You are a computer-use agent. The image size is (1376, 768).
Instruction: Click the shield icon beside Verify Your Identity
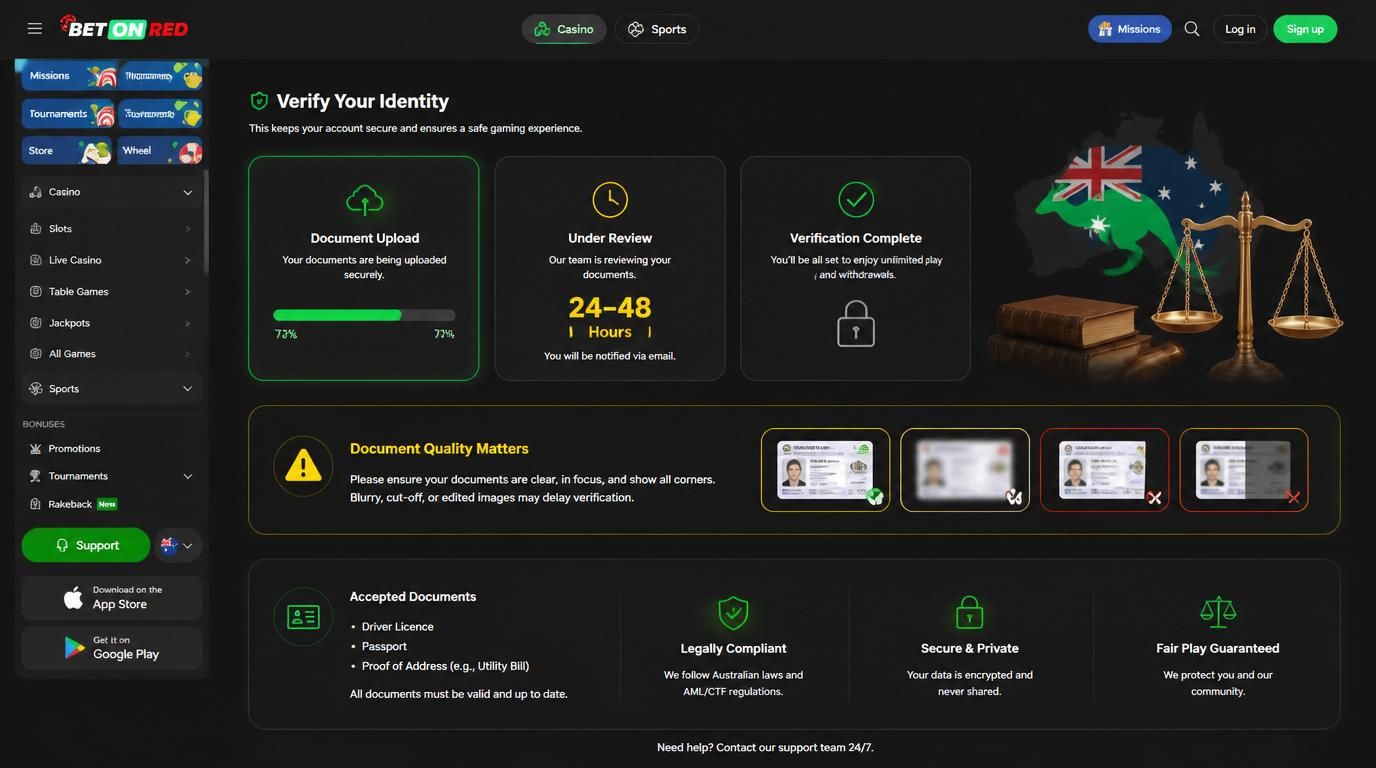(x=259, y=100)
